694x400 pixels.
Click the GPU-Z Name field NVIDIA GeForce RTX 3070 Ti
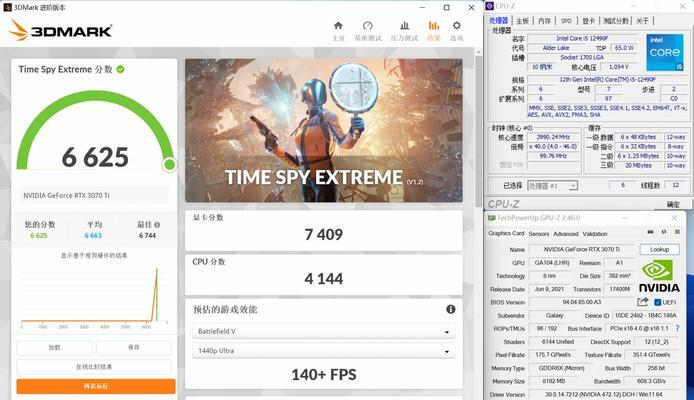coord(582,250)
